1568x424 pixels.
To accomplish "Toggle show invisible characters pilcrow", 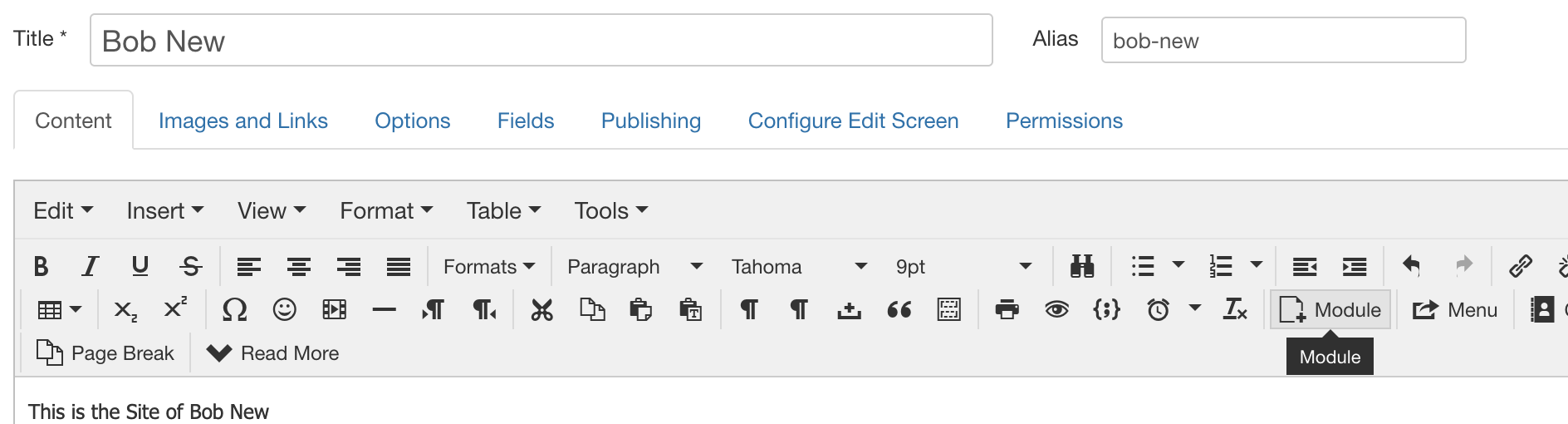I will click(x=749, y=310).
